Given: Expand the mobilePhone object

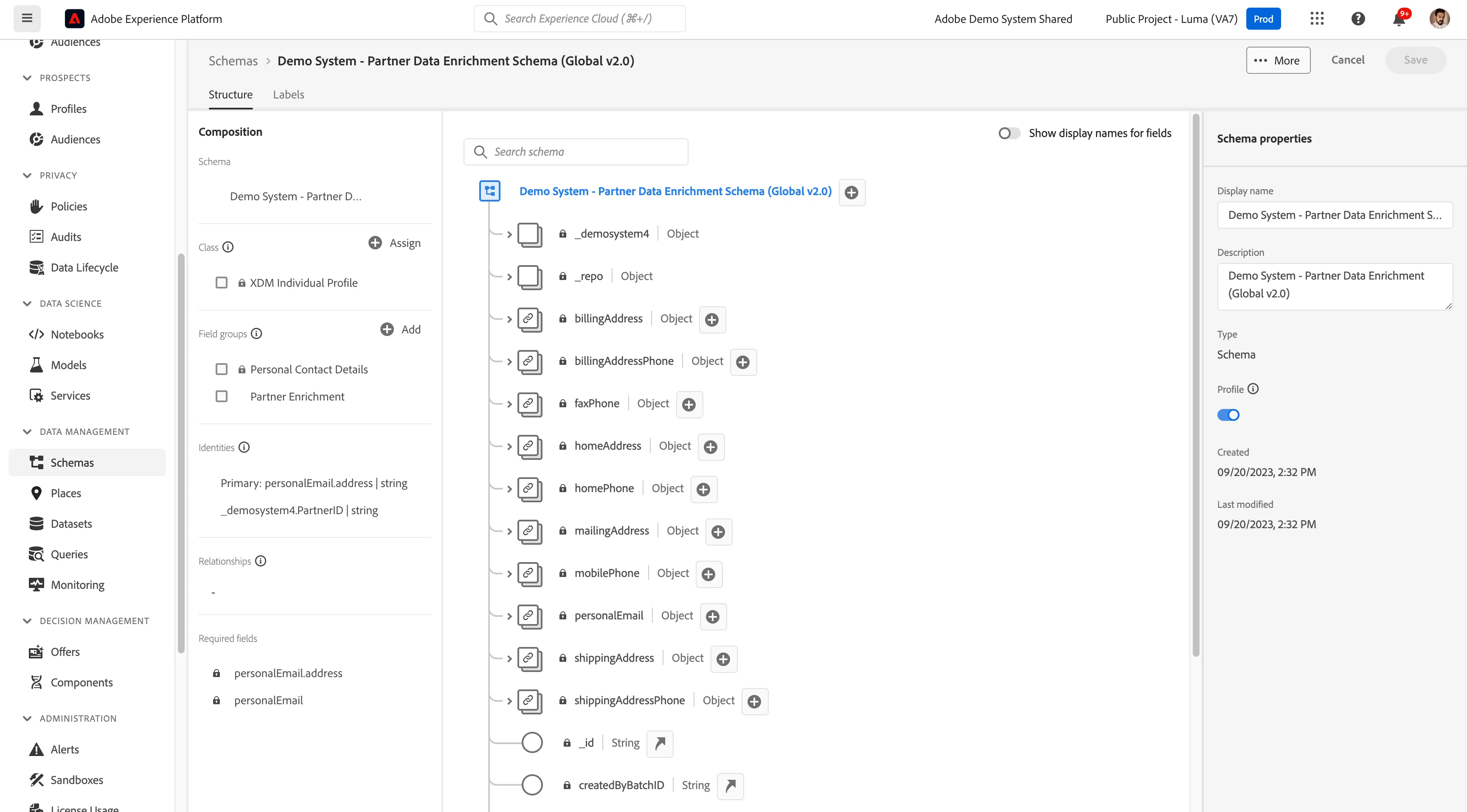Looking at the screenshot, I should click(x=509, y=574).
